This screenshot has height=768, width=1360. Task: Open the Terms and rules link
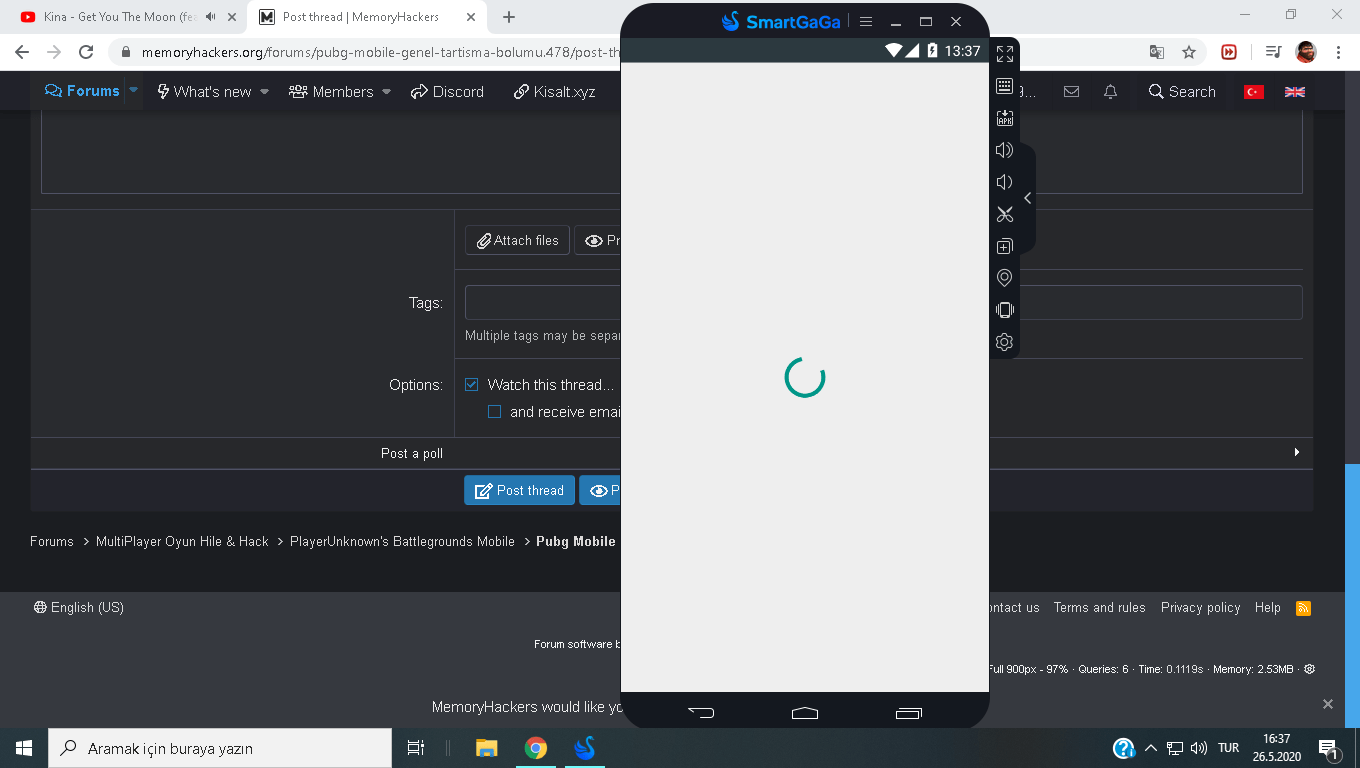click(1100, 607)
